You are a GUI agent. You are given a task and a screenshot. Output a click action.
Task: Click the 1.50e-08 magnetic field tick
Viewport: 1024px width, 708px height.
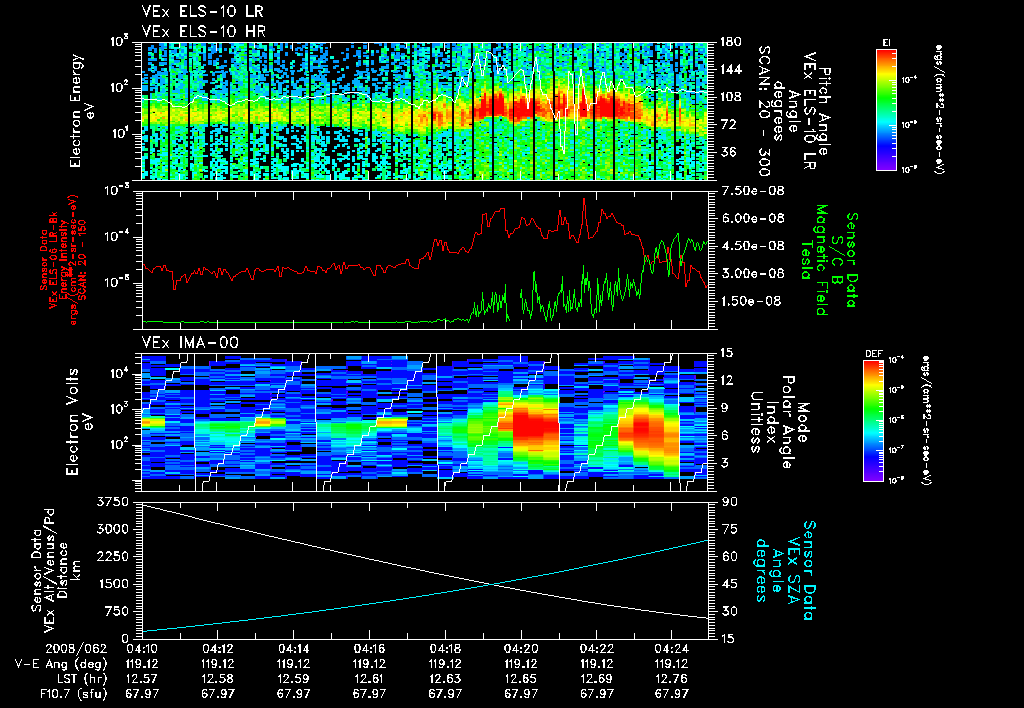click(x=752, y=301)
